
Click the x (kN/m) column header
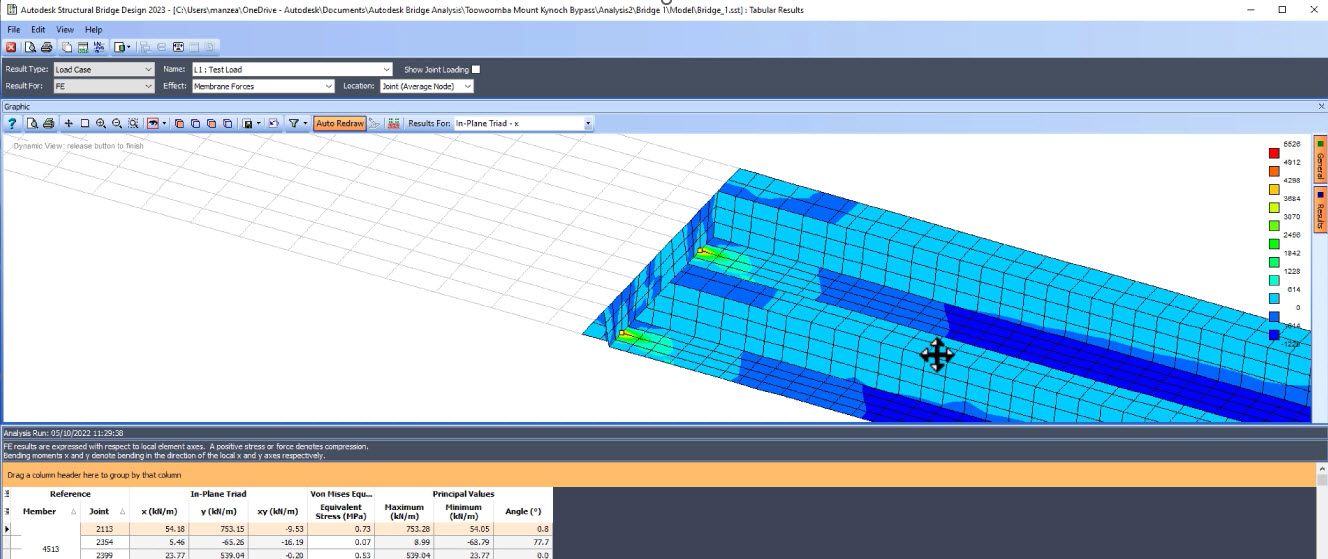[159, 511]
